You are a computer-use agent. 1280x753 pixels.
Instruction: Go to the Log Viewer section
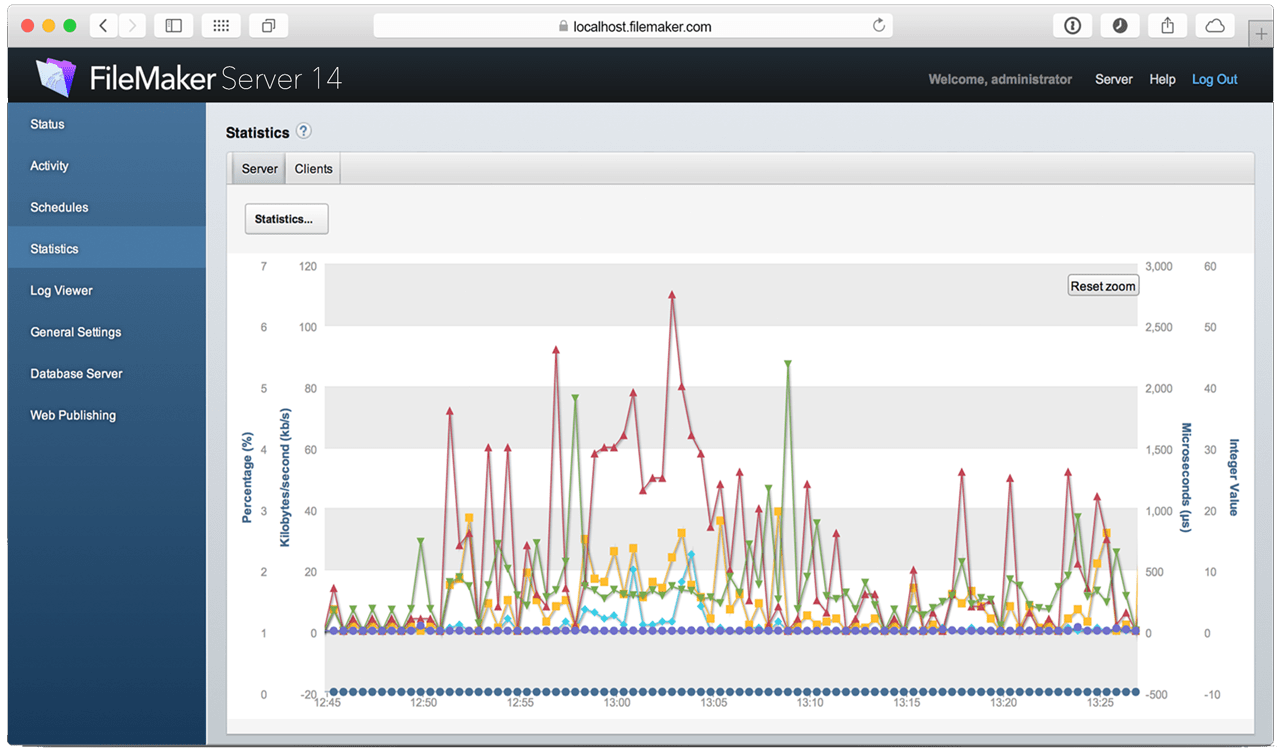click(x=63, y=290)
